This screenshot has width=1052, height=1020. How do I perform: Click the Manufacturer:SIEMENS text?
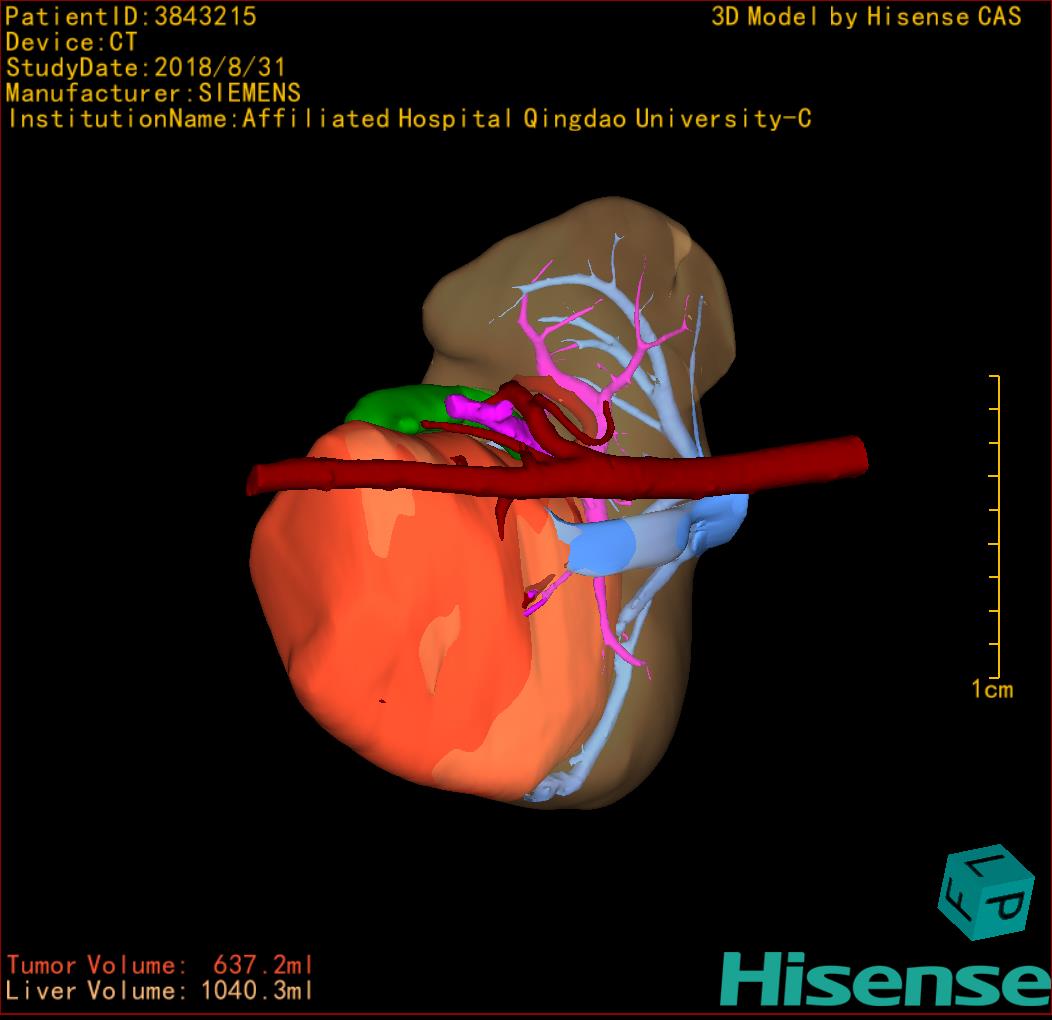point(153,93)
